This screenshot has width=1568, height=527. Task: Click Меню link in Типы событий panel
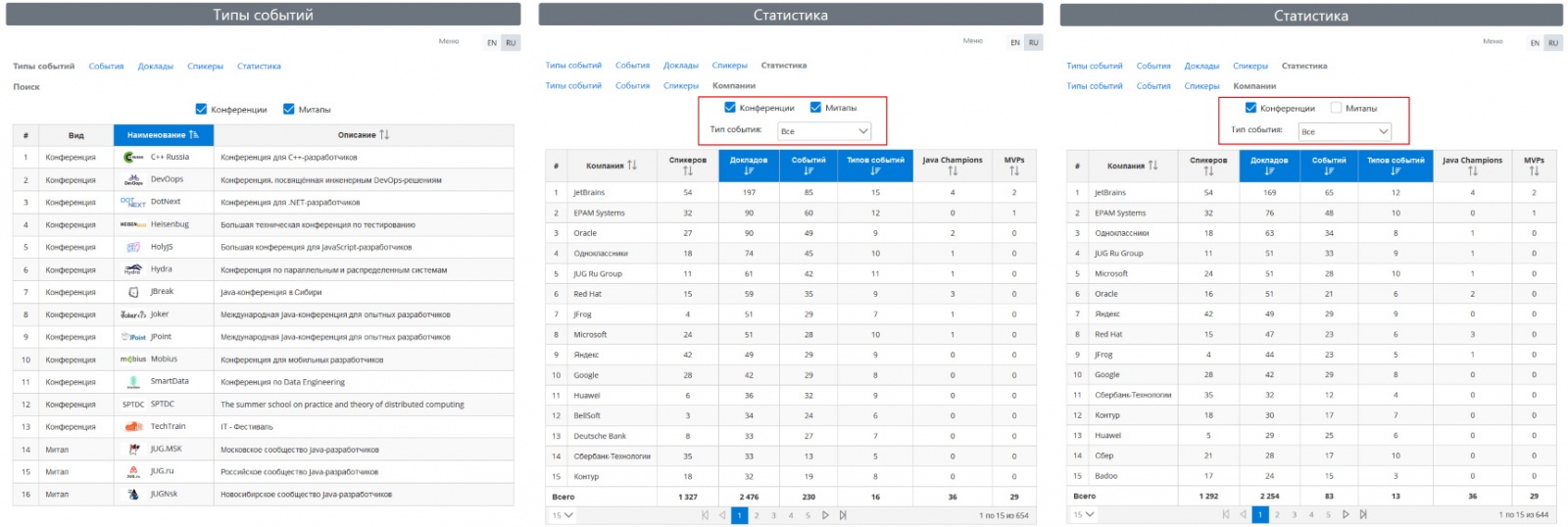449,41
